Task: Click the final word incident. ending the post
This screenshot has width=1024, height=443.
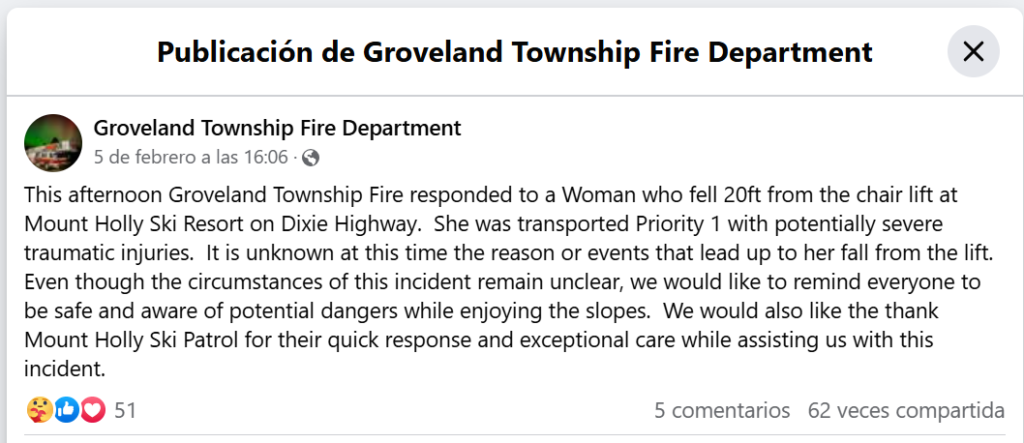Action: click(x=65, y=369)
